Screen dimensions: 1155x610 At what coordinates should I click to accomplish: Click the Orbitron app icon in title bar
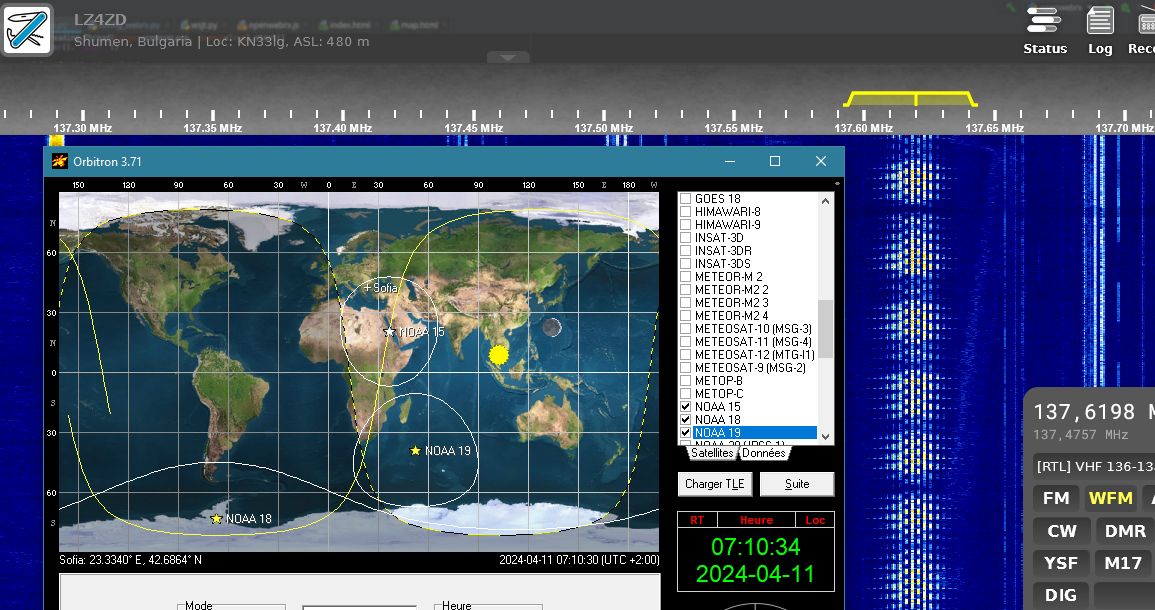tap(59, 161)
